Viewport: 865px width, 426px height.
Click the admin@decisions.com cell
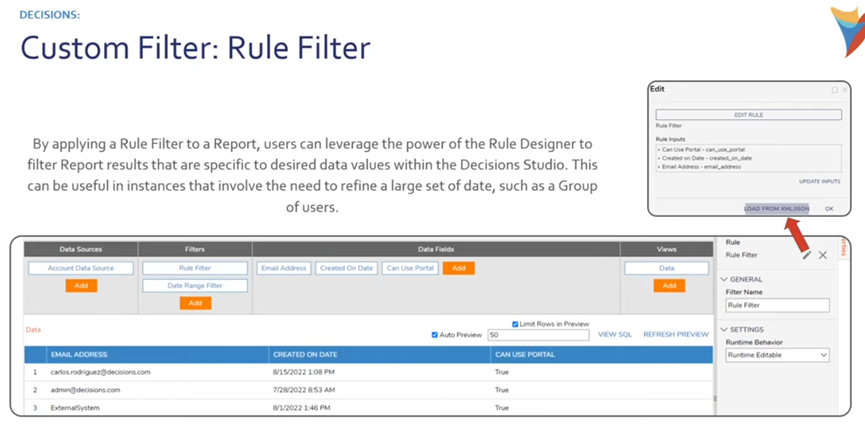[x=85, y=390]
